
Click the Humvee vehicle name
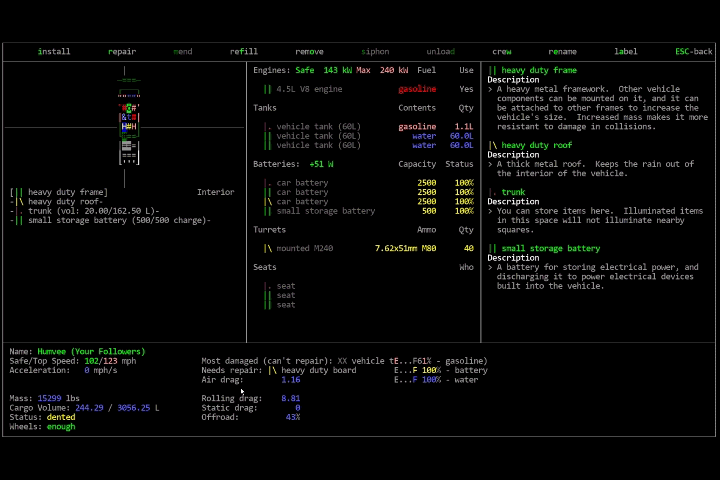[x=91, y=351]
